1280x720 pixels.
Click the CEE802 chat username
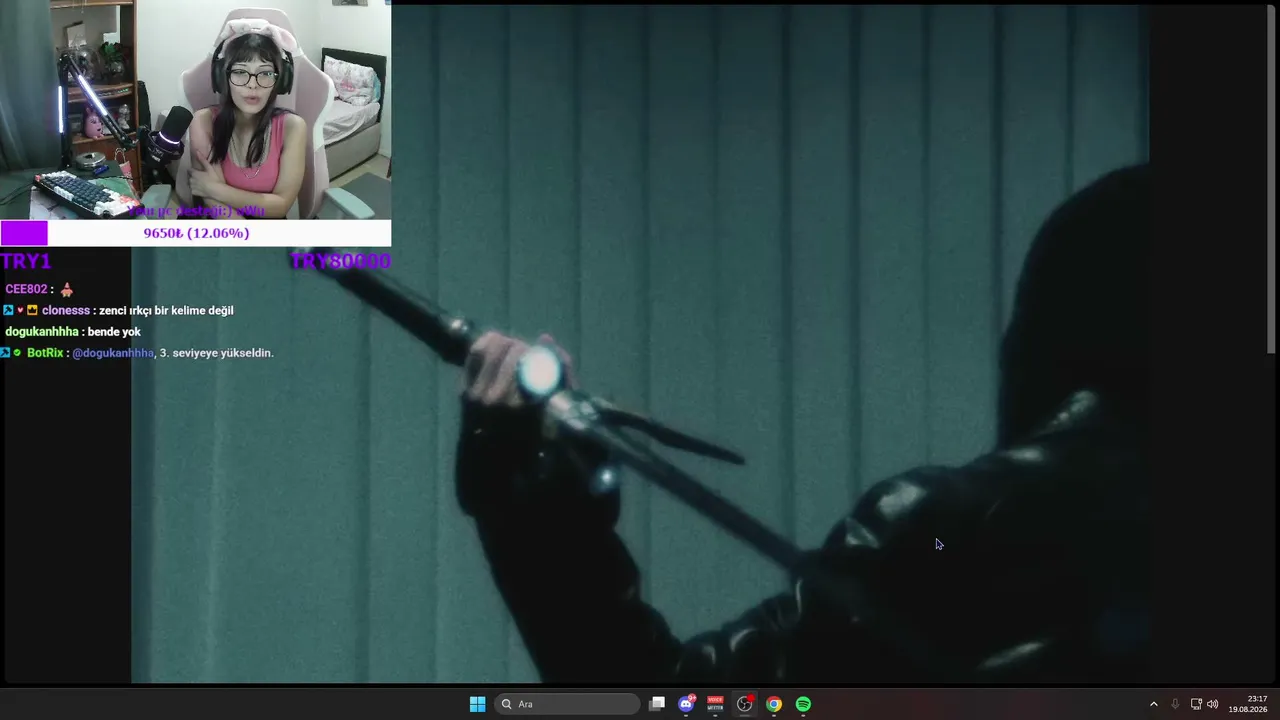26,289
